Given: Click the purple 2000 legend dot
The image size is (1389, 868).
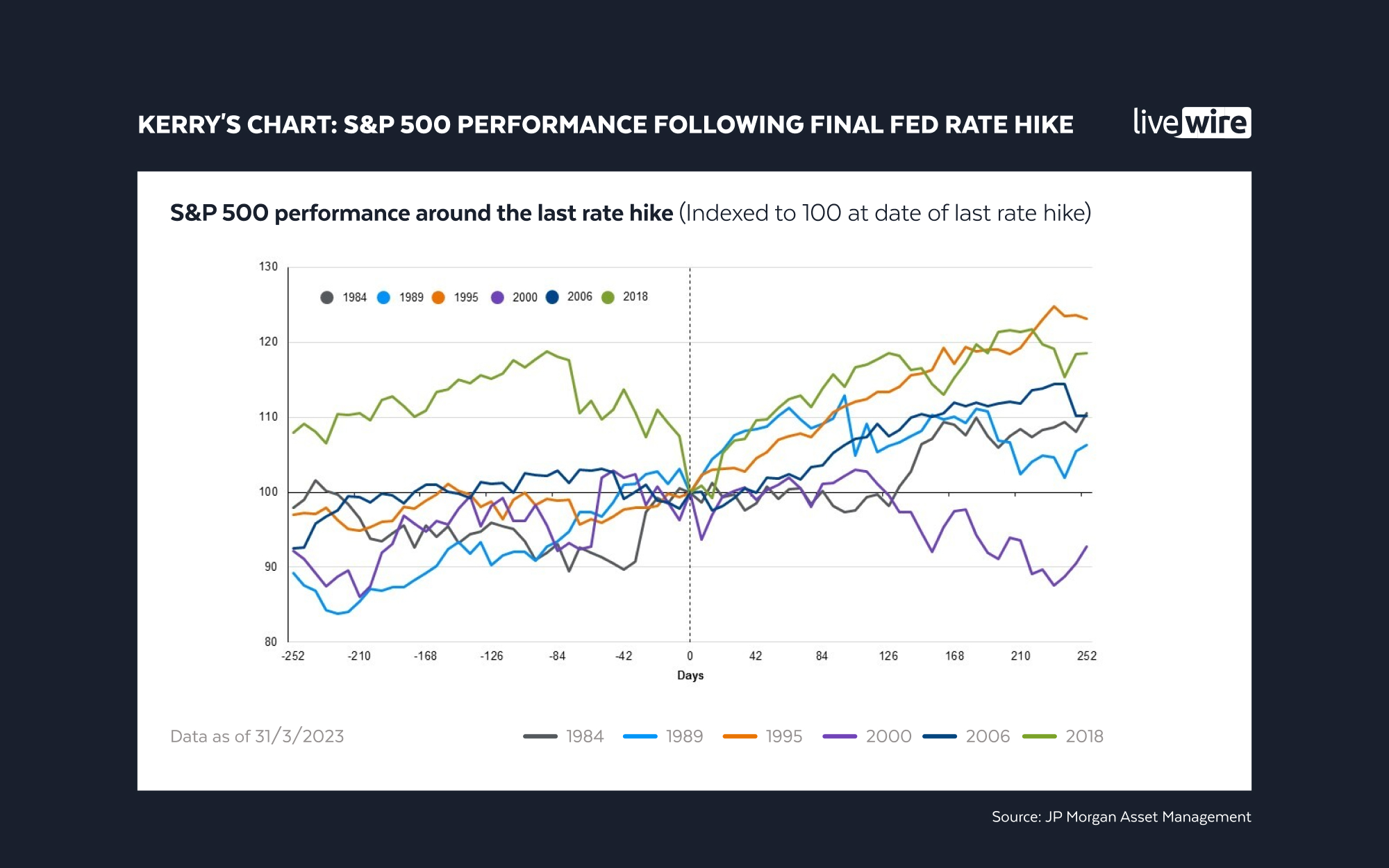Looking at the screenshot, I should click(x=497, y=298).
